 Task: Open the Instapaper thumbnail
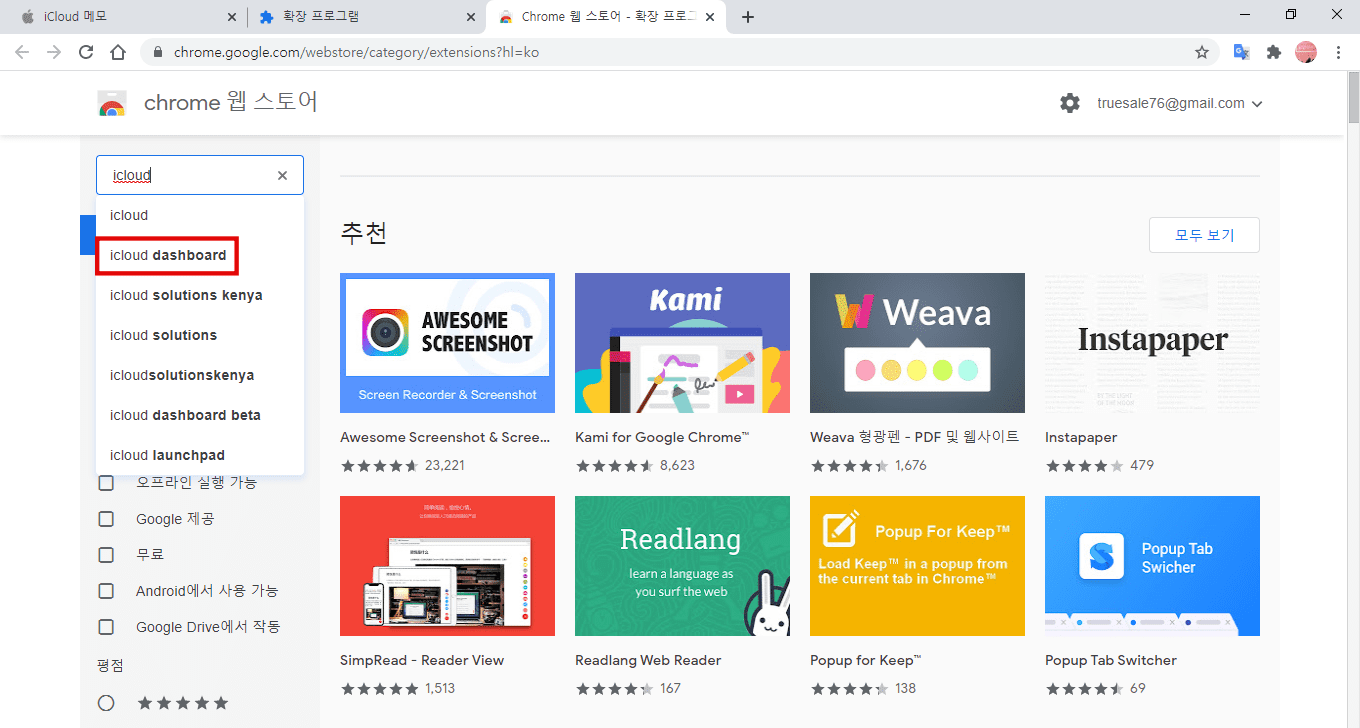click(1152, 343)
